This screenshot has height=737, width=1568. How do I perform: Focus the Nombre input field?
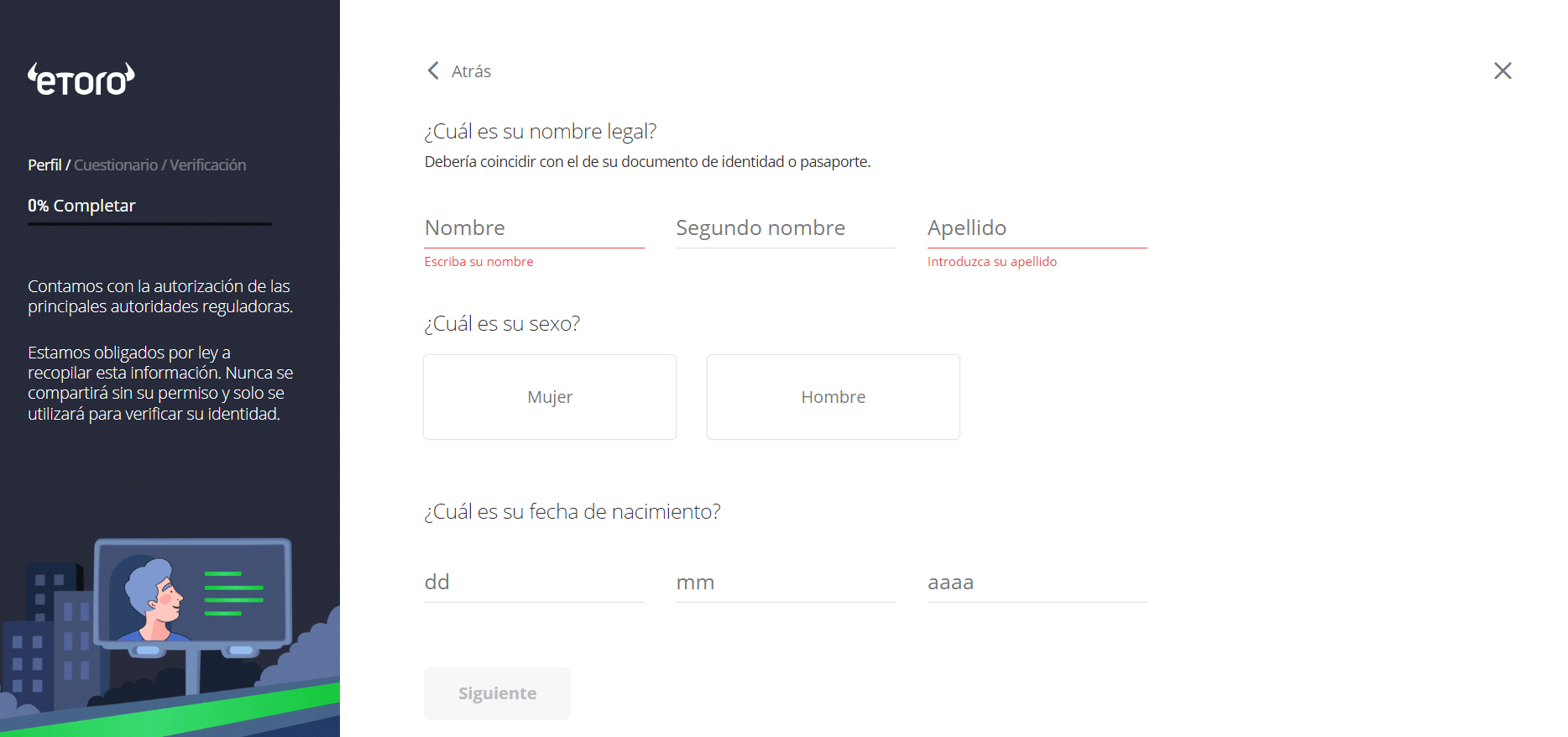(x=534, y=228)
